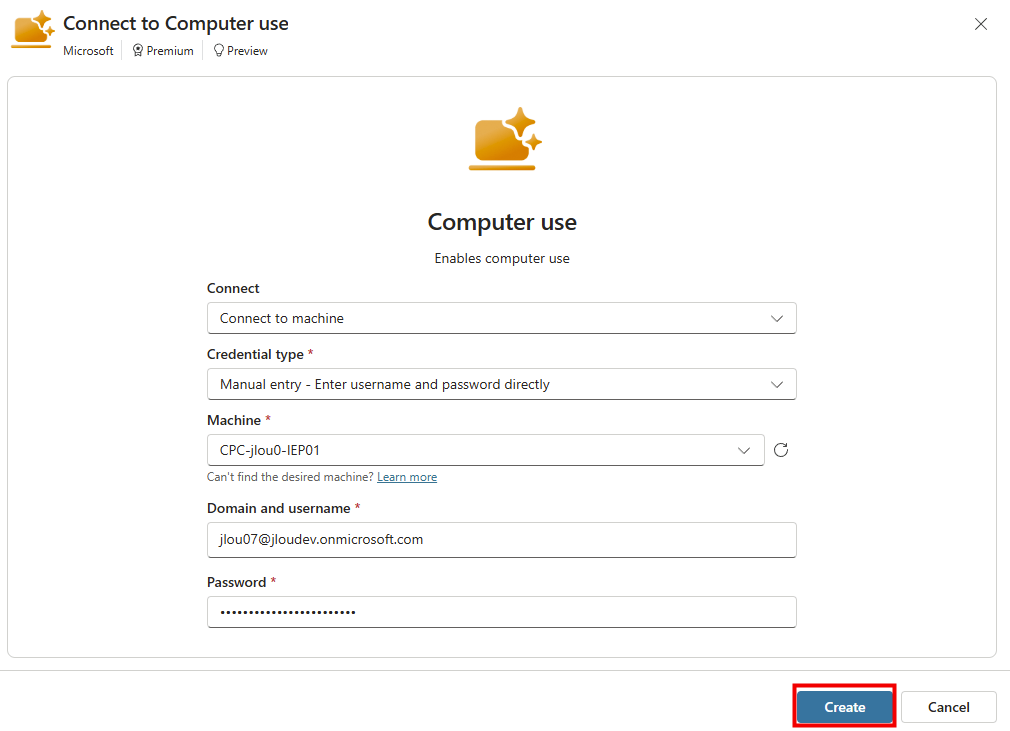Screen dimensions: 1010x731
Task: Open the Learn more link
Action: coord(407,477)
